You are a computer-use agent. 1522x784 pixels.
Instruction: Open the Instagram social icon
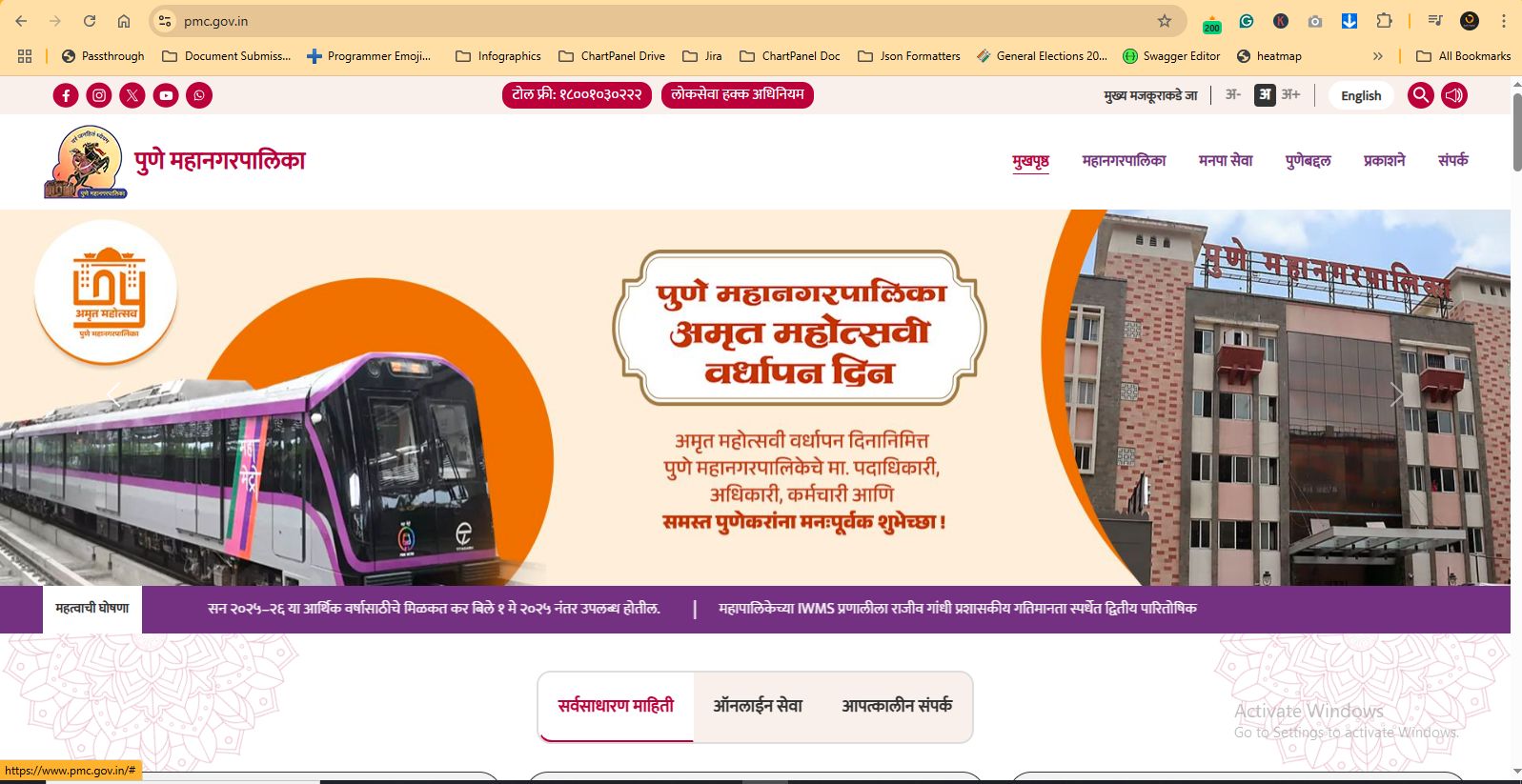(x=99, y=95)
